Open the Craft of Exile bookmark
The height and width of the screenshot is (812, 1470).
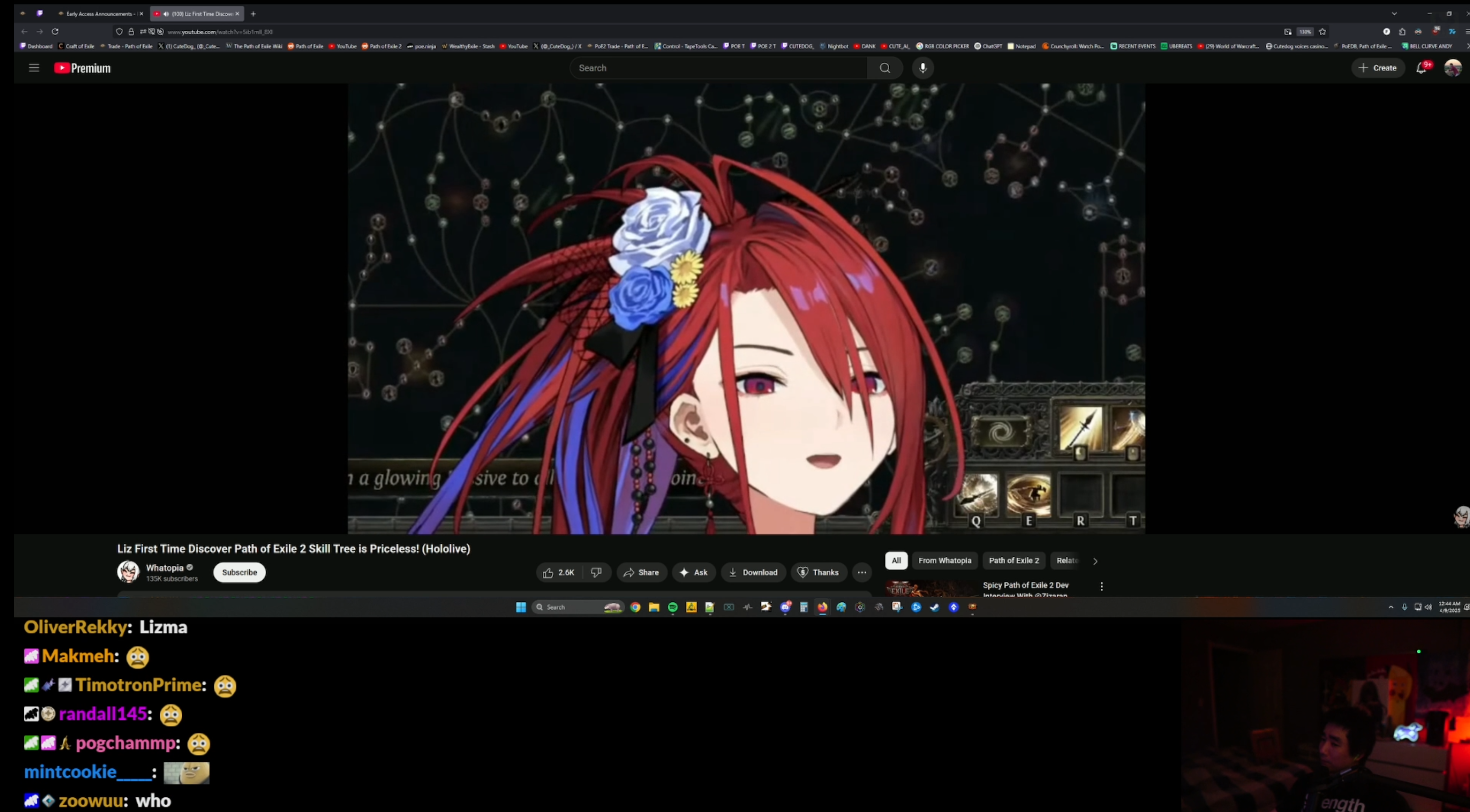(77, 46)
